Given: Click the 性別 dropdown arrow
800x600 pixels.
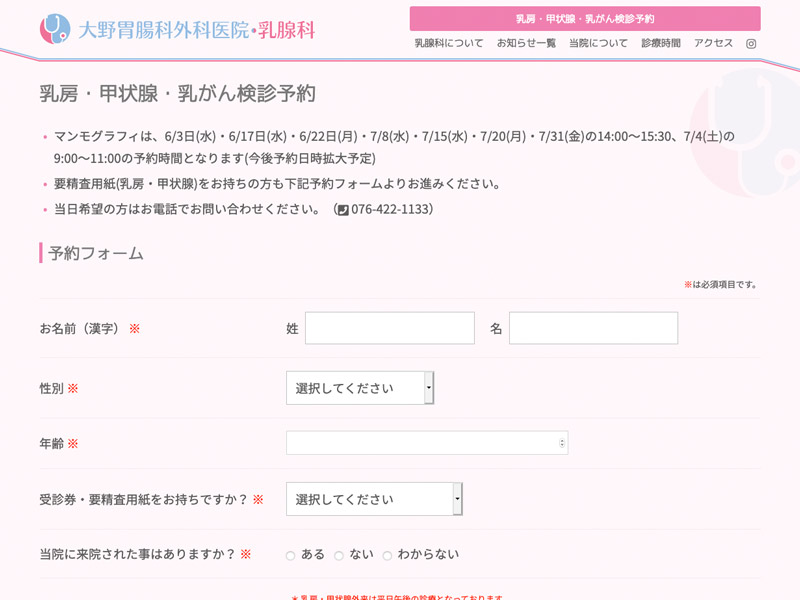Looking at the screenshot, I should (429, 388).
